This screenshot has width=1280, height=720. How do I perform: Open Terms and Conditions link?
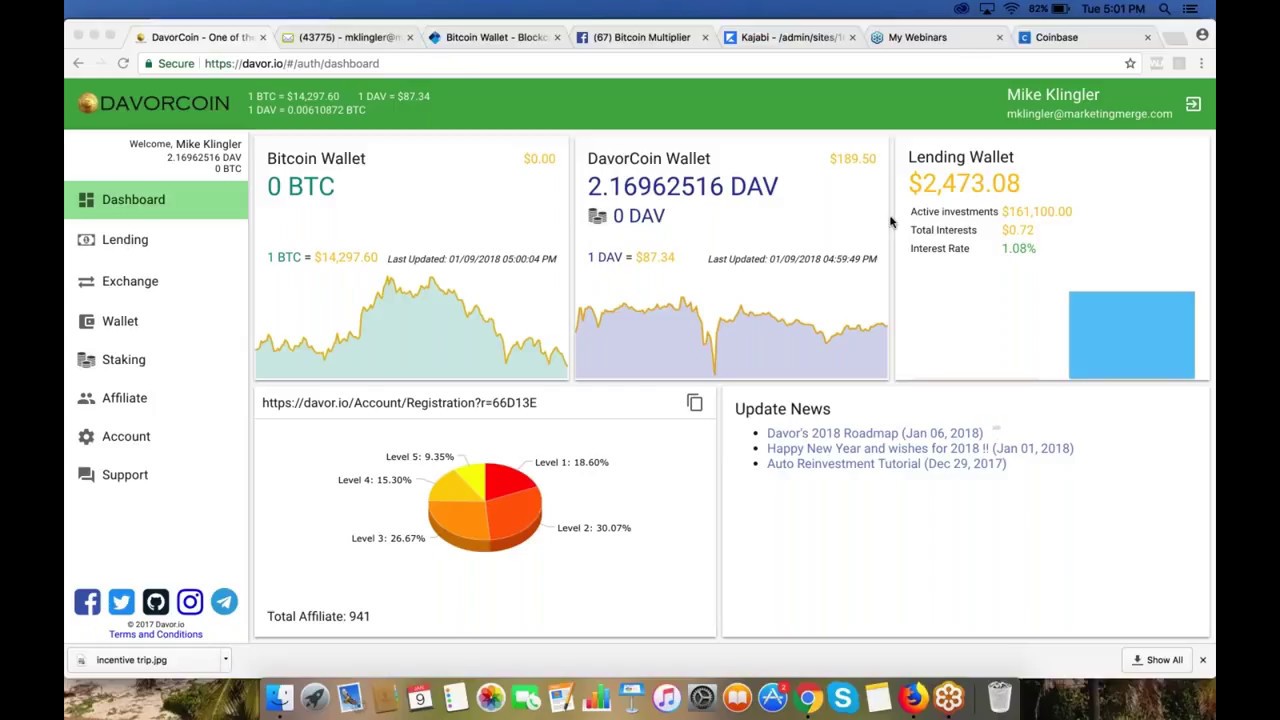click(x=156, y=634)
